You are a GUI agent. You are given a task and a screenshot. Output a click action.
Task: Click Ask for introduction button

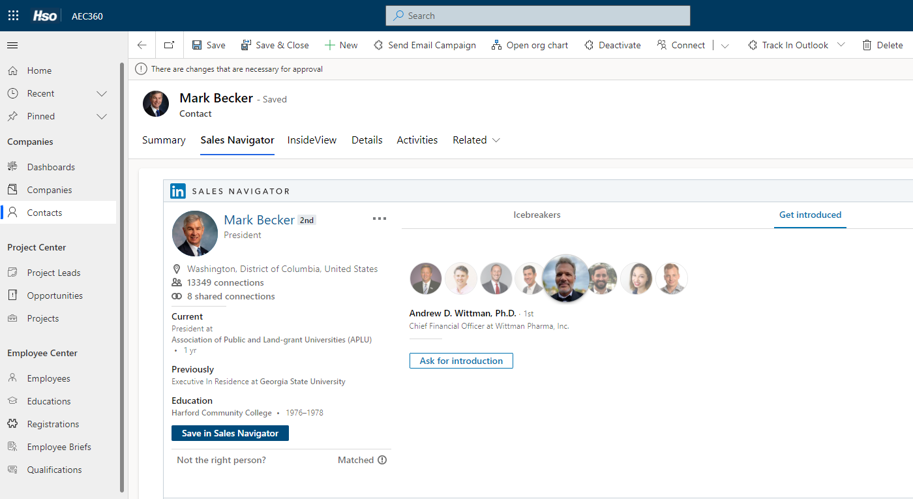click(x=461, y=361)
